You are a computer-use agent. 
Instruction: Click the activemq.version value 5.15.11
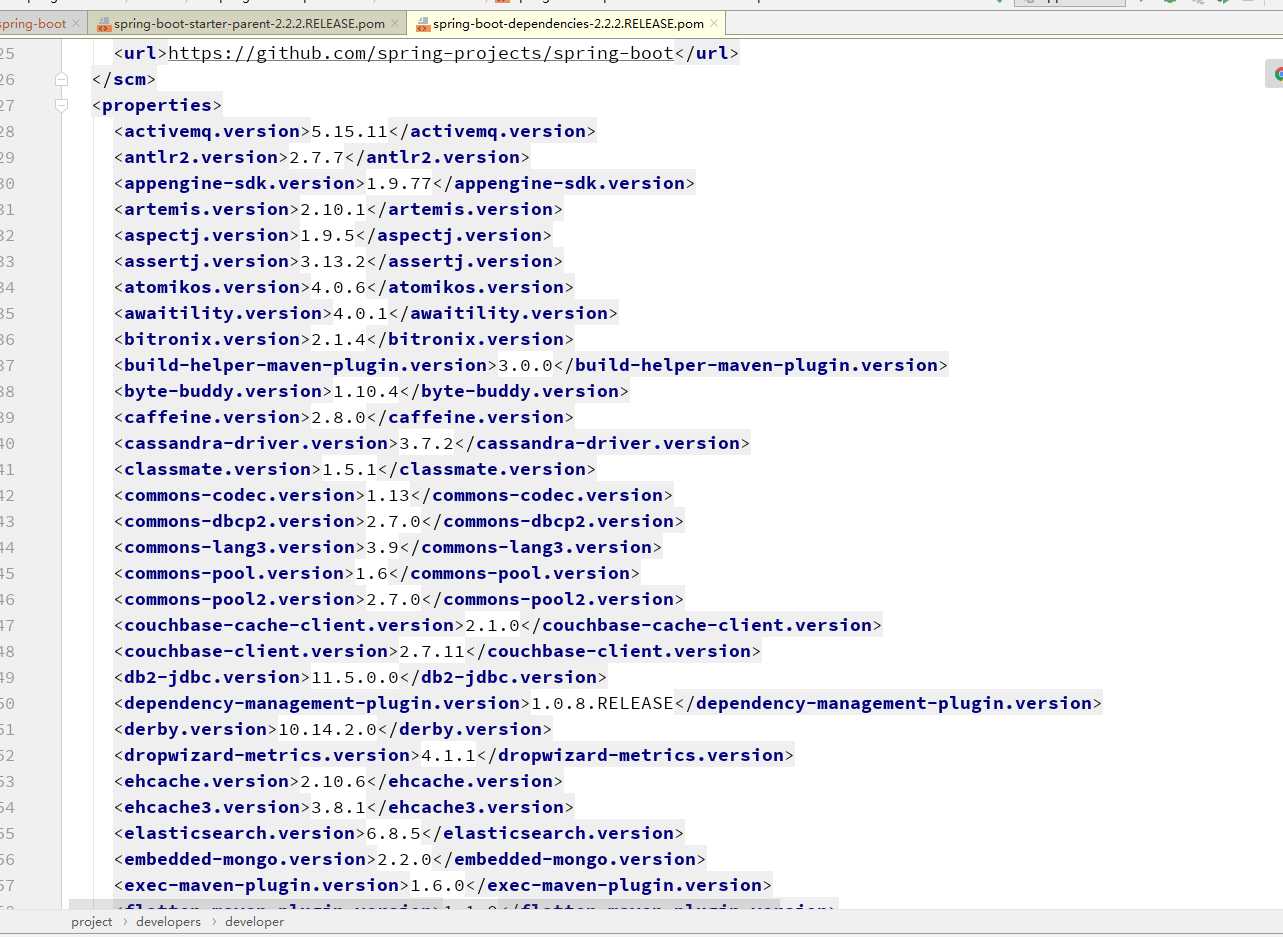[349, 131]
